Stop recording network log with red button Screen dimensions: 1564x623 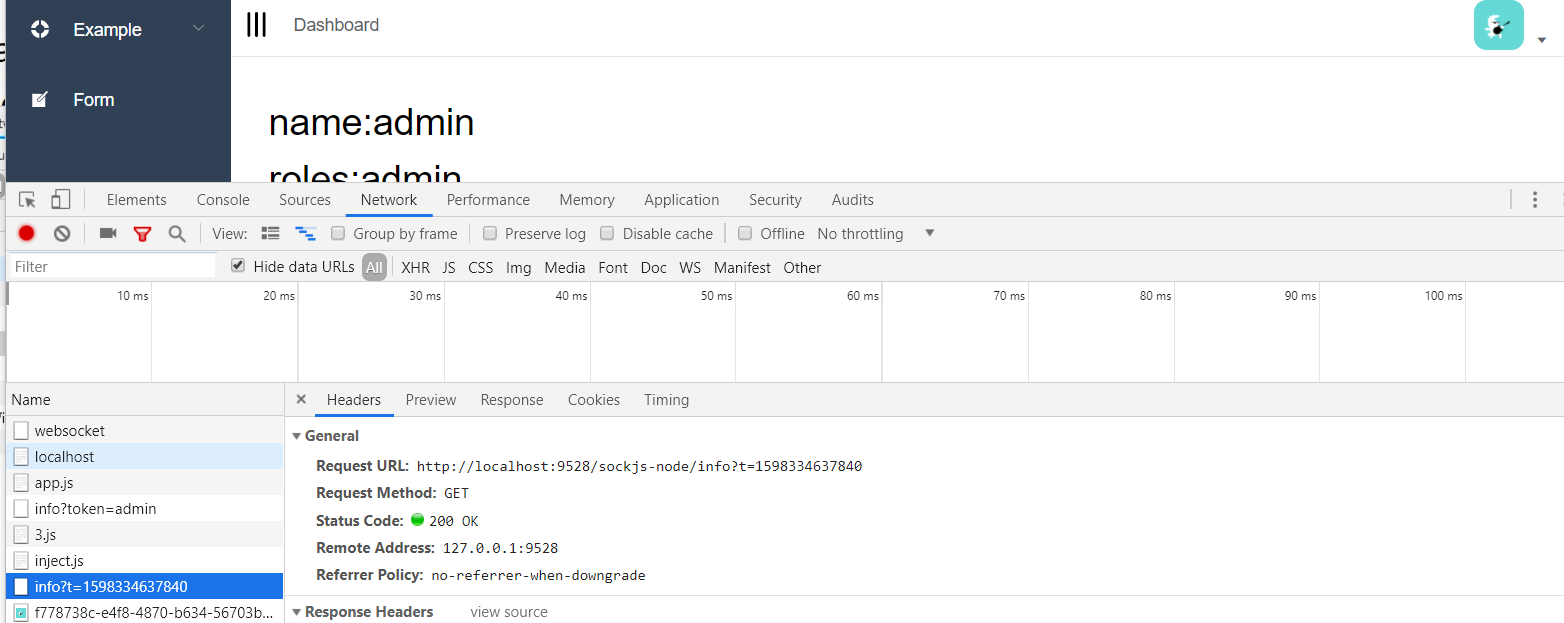click(x=27, y=233)
